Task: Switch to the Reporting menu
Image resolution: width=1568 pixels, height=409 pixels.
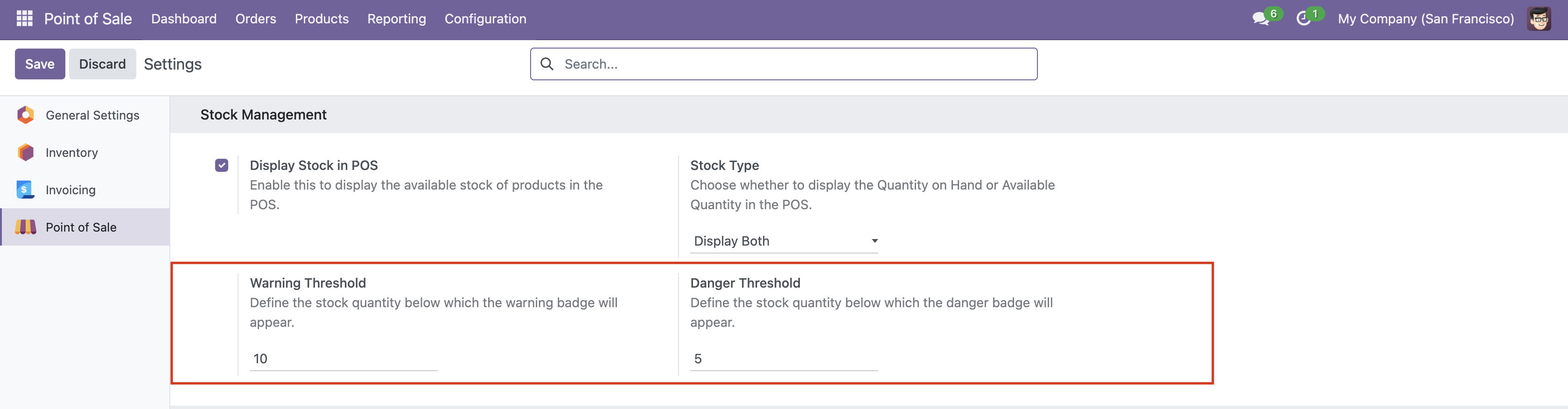Action: [396, 19]
